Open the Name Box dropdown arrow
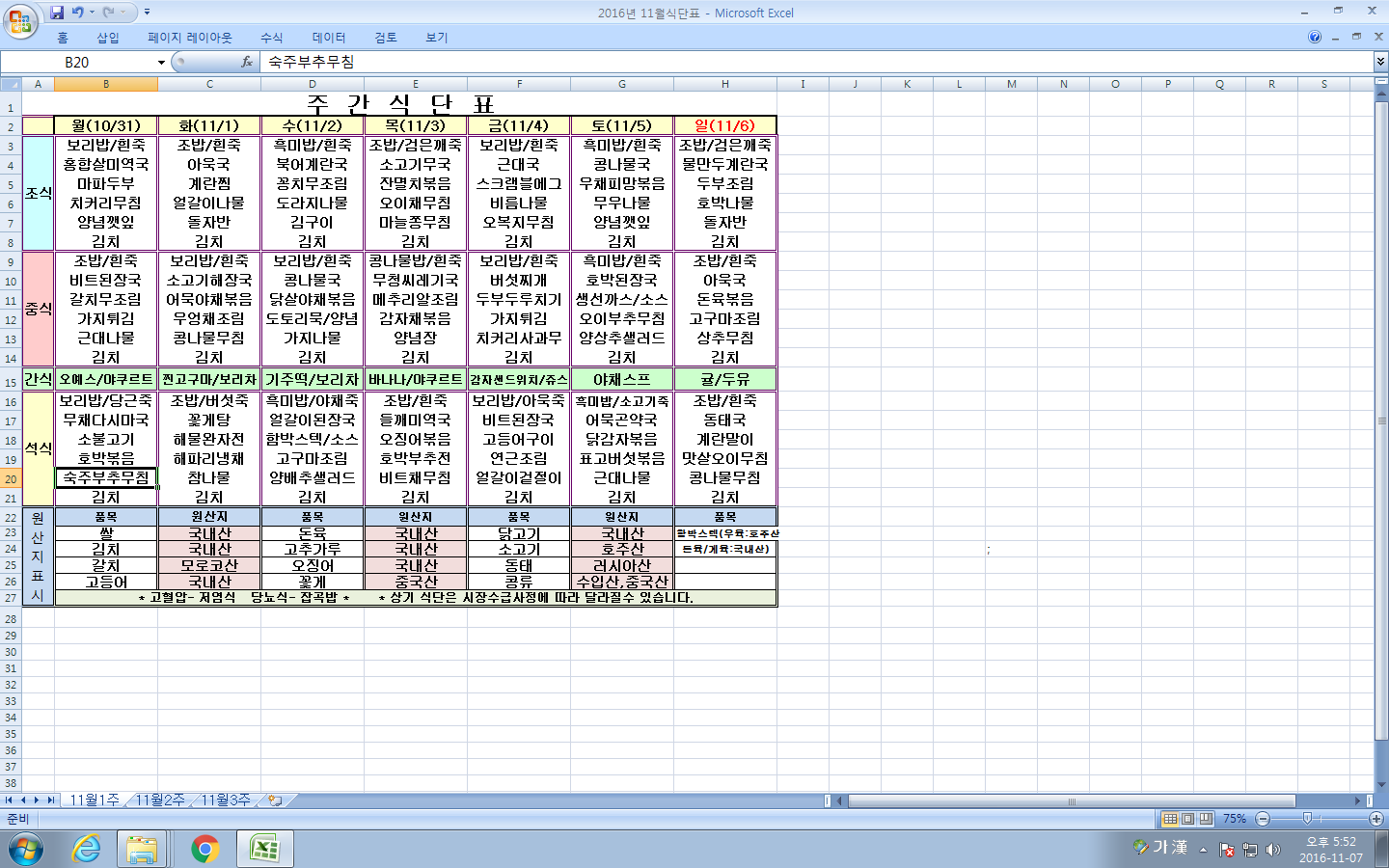Viewport: 1389px width, 868px height. [x=161, y=63]
